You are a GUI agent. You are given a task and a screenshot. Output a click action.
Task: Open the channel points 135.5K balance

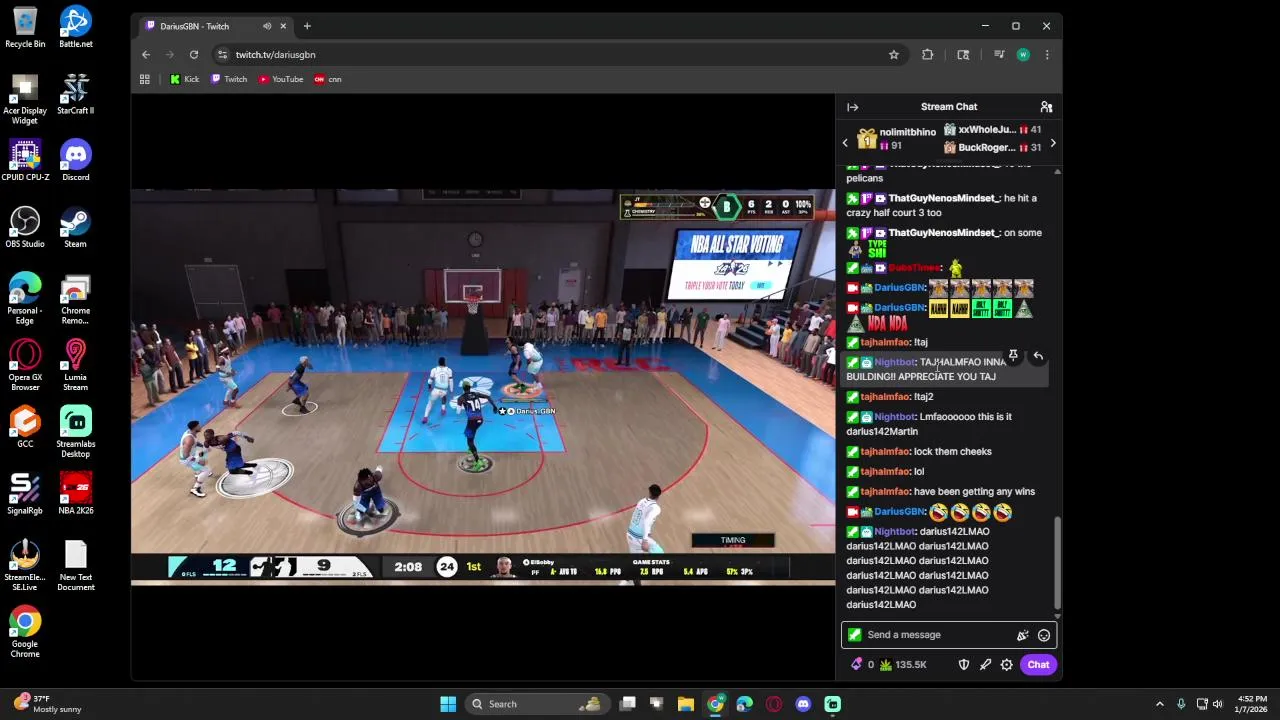click(903, 665)
